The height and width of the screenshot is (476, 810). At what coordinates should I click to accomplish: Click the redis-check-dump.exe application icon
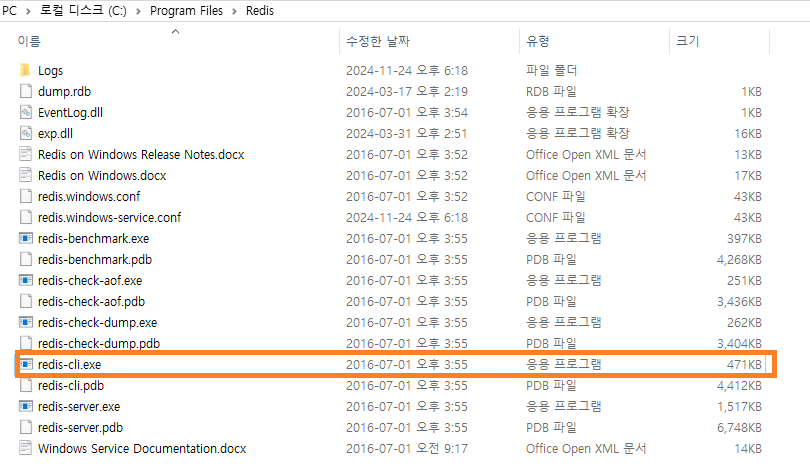pyautogui.click(x=25, y=323)
